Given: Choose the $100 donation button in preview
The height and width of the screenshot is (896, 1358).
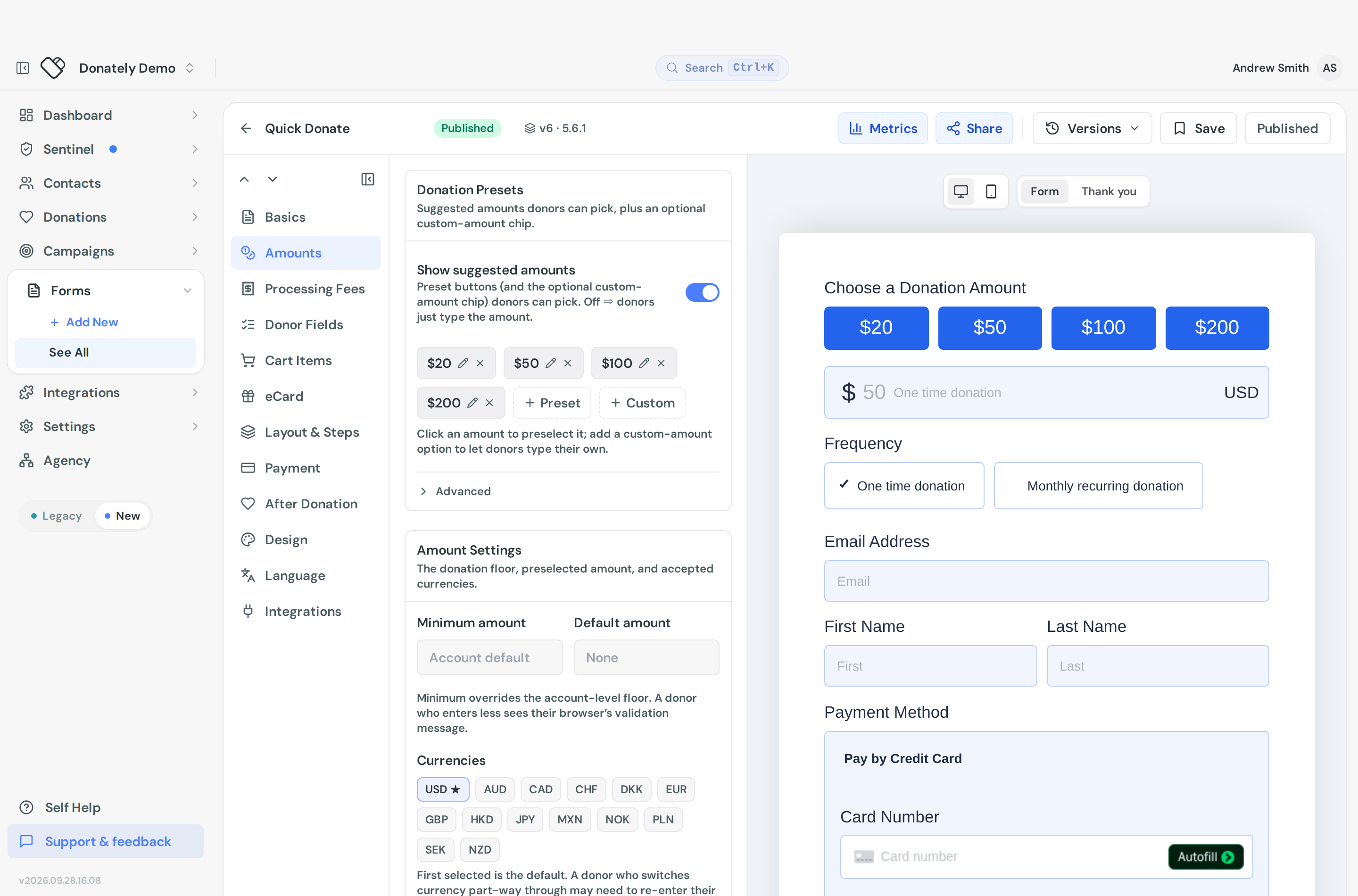Looking at the screenshot, I should 1103,328.
